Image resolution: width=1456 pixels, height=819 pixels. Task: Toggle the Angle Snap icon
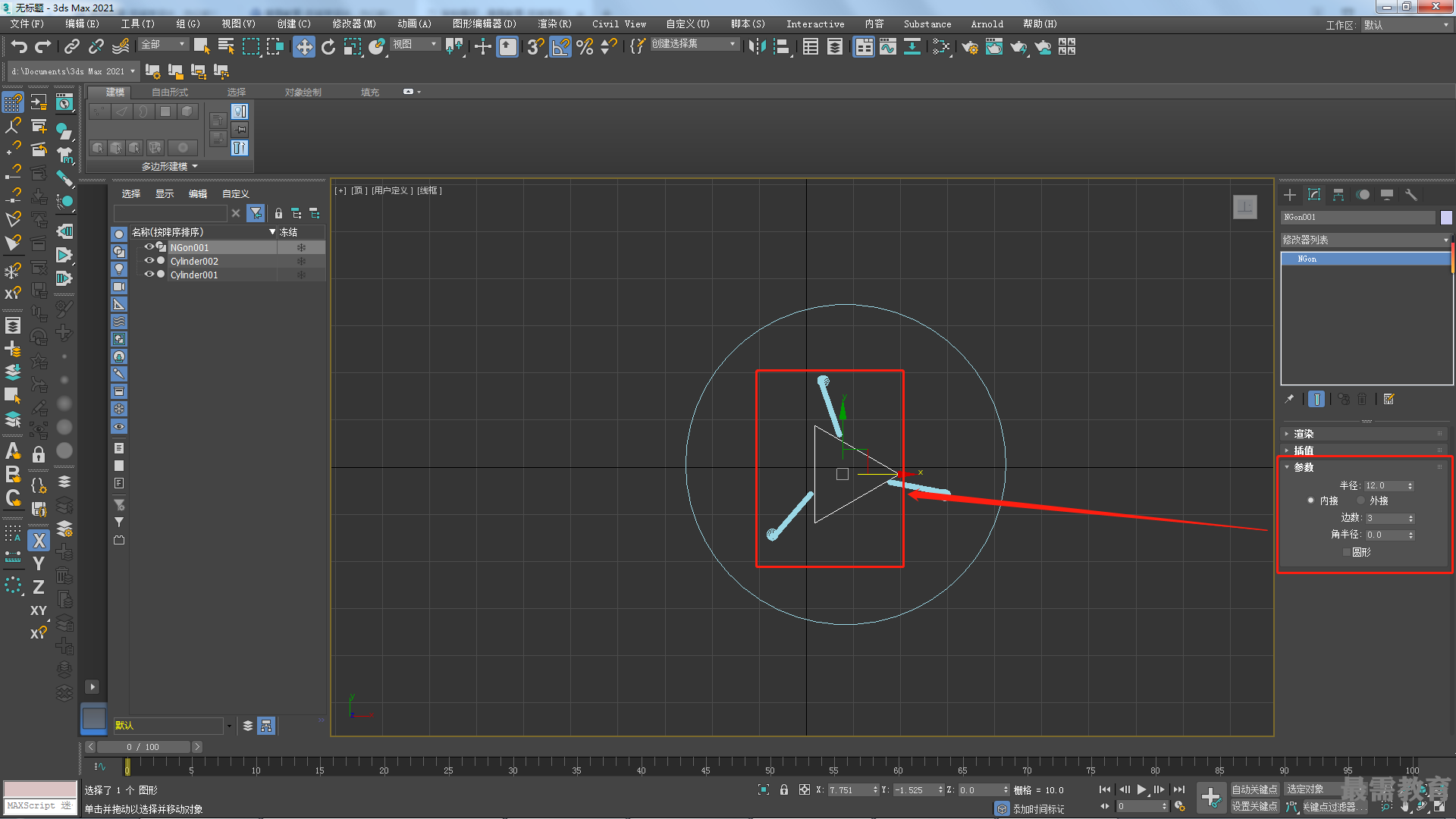[x=560, y=47]
